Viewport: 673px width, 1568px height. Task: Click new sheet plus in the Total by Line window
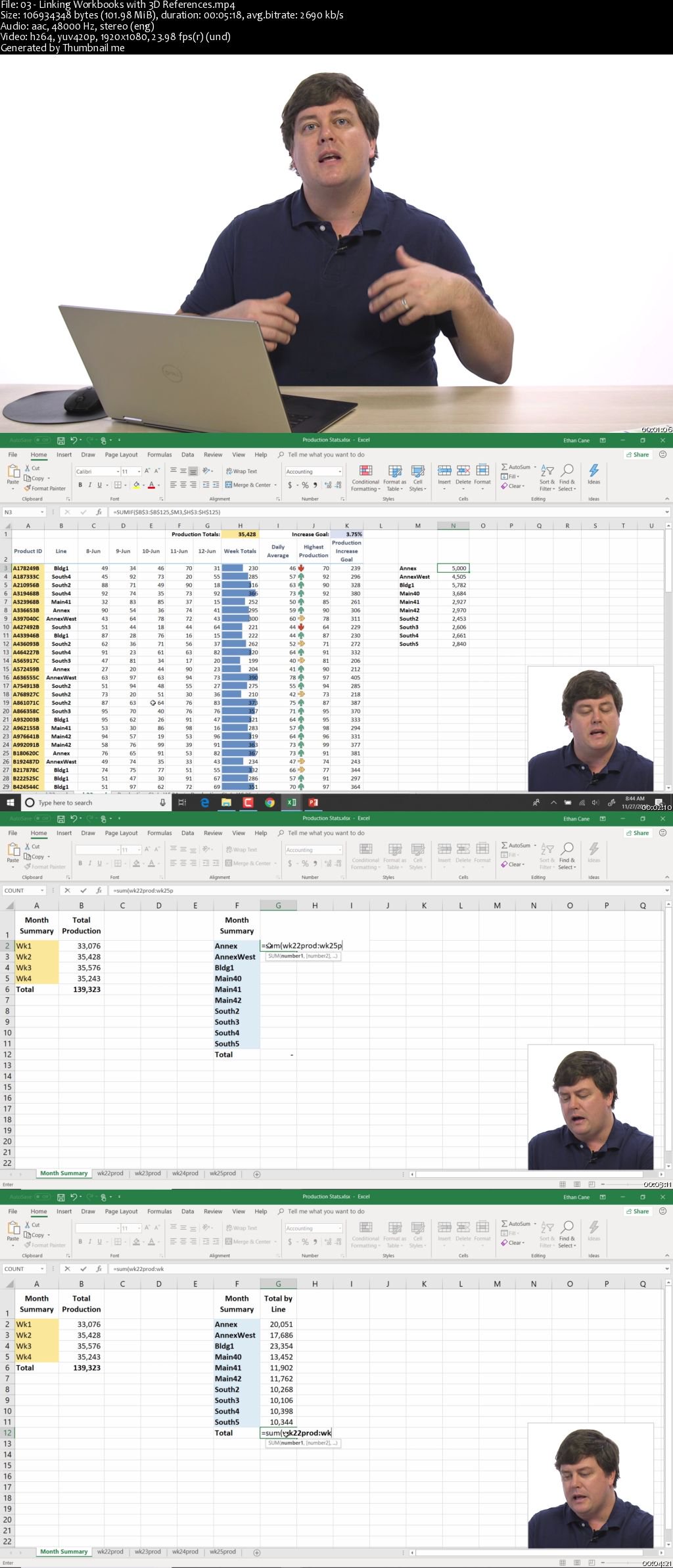click(x=257, y=1552)
